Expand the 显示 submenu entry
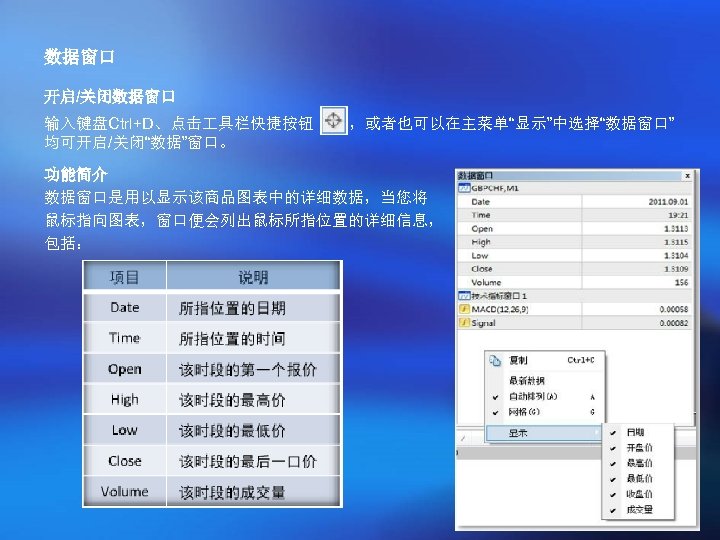The width and height of the screenshot is (720, 540). pos(545,433)
